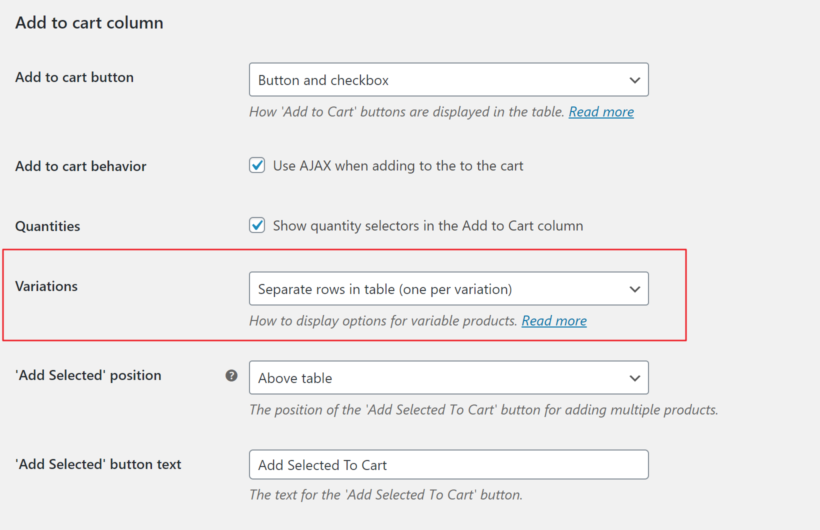This screenshot has width=820, height=530.
Task: Open the Variations dropdown
Action: [x=449, y=289]
